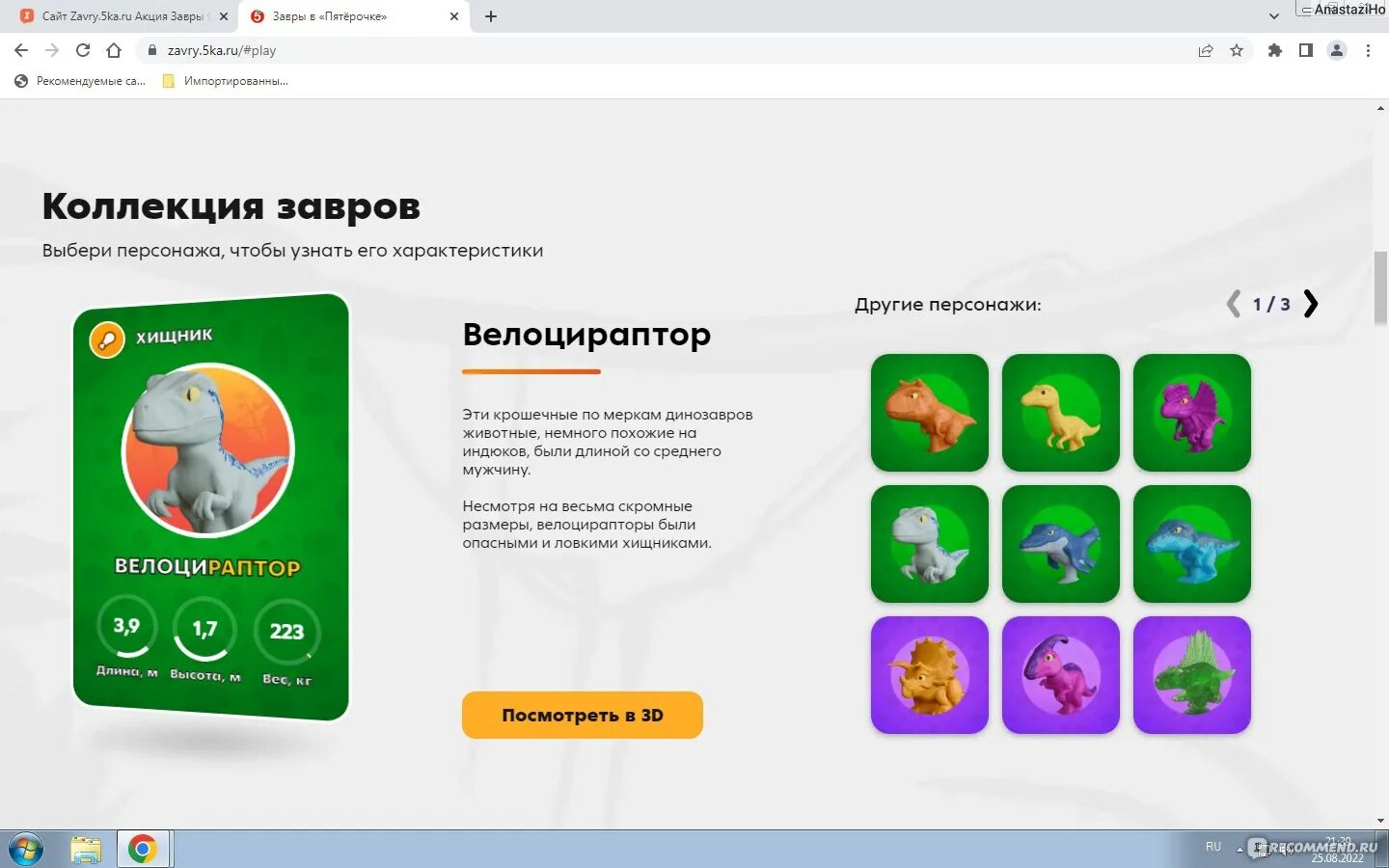Screen dimensions: 1389x868
Task: Focus the address bar with zavry.5ka.ru
Action: (675, 50)
